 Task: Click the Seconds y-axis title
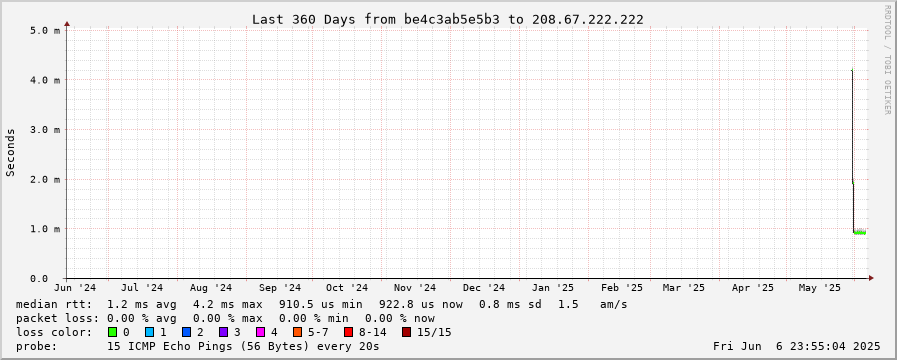point(10,152)
